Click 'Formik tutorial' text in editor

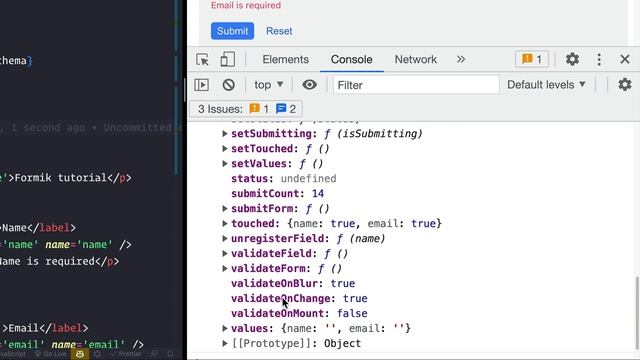click(61, 178)
